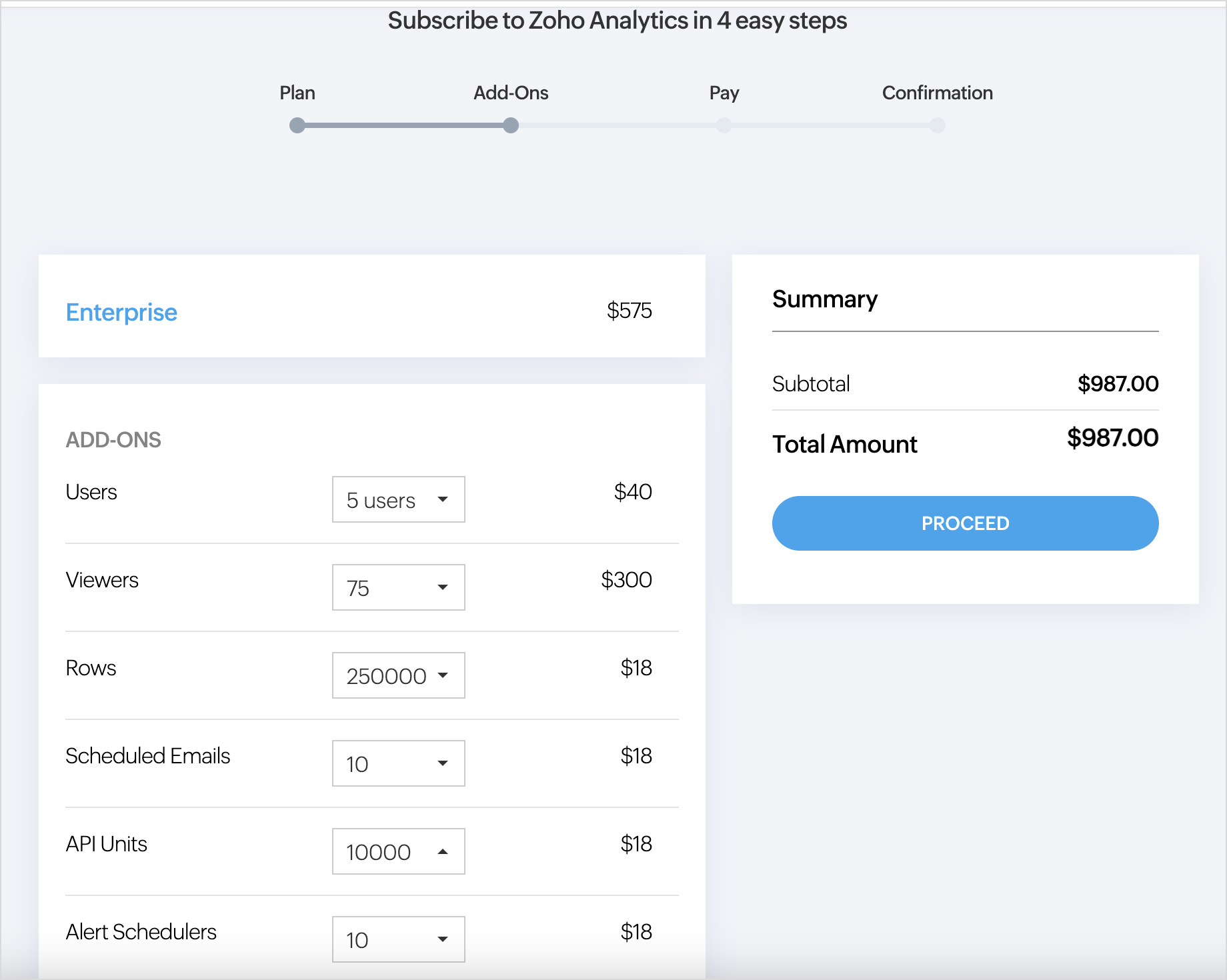This screenshot has width=1227, height=980.
Task: Click the Total Amount $987.00 value
Action: tap(1112, 438)
